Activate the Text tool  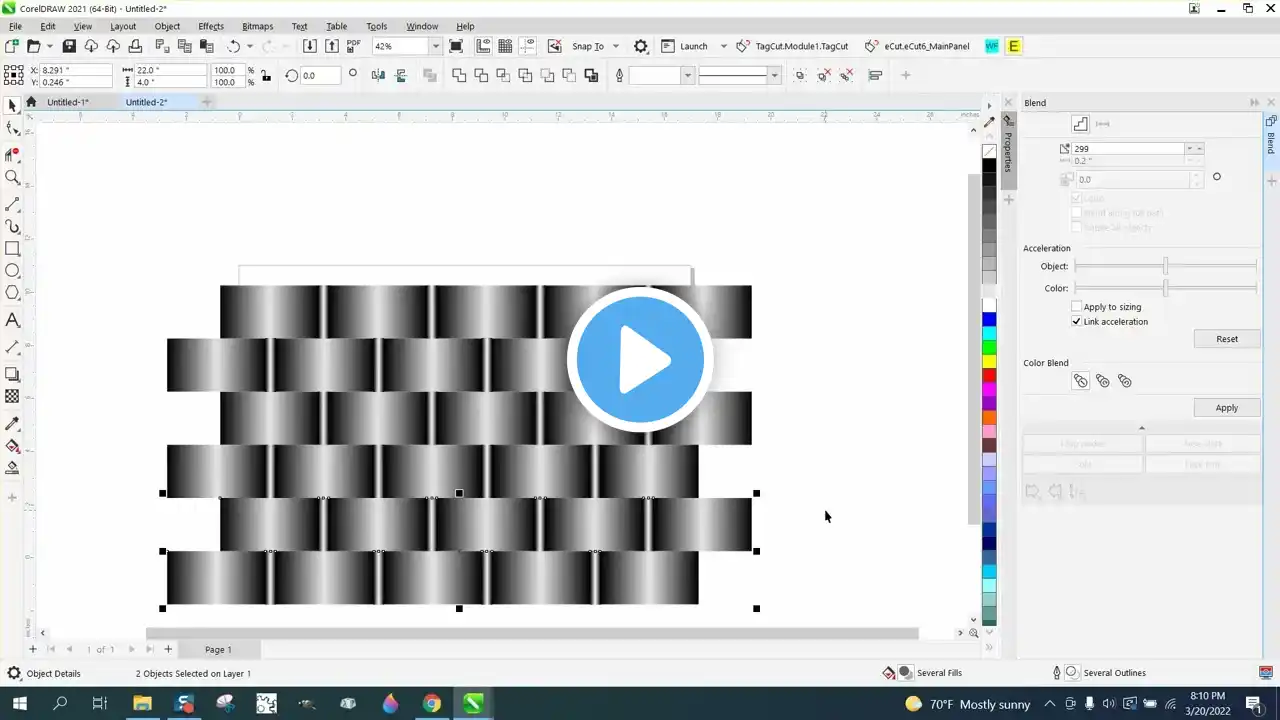pyautogui.click(x=12, y=320)
